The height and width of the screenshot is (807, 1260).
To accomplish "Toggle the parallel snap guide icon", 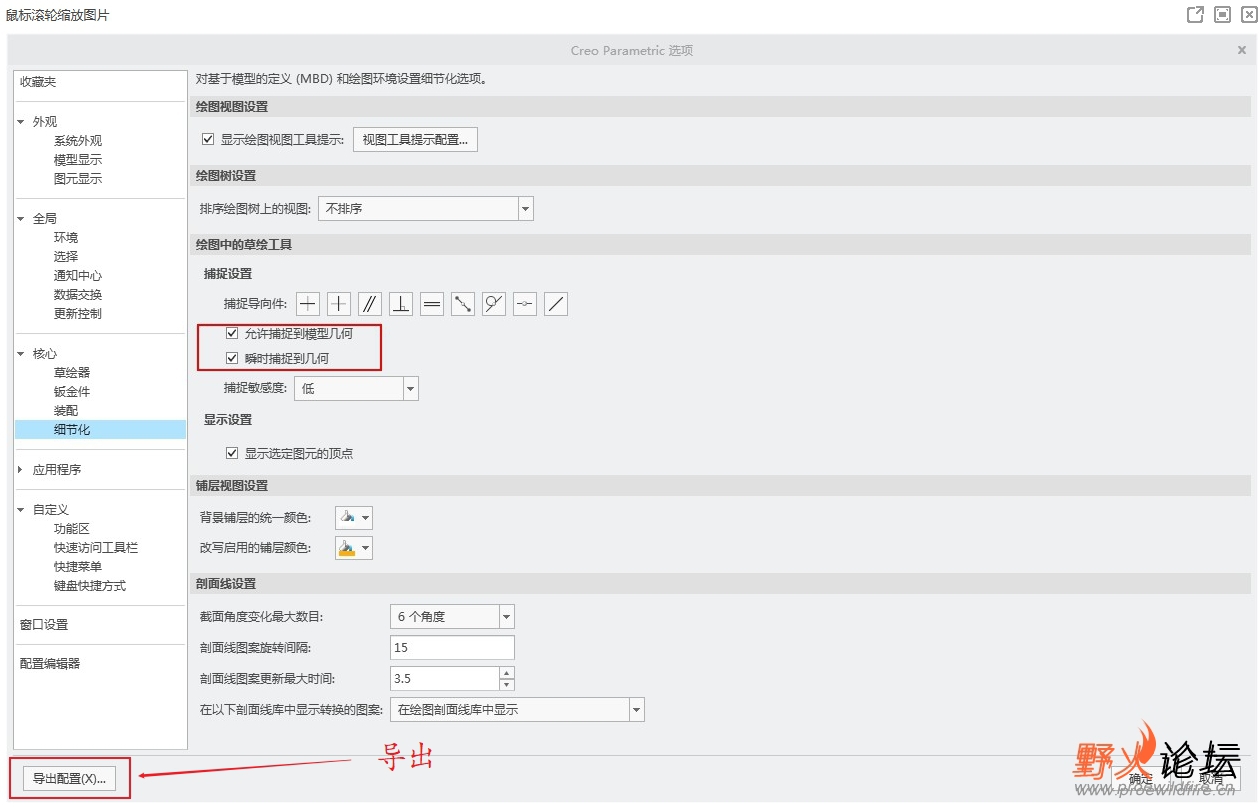I will pos(370,304).
